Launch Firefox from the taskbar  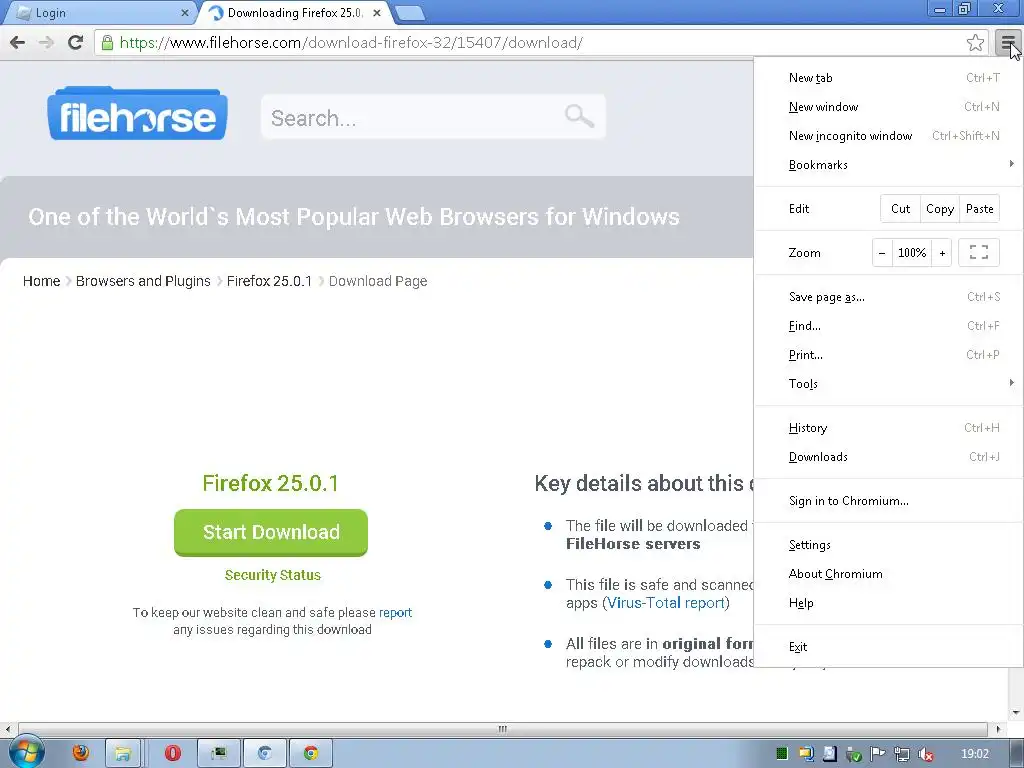[x=80, y=753]
